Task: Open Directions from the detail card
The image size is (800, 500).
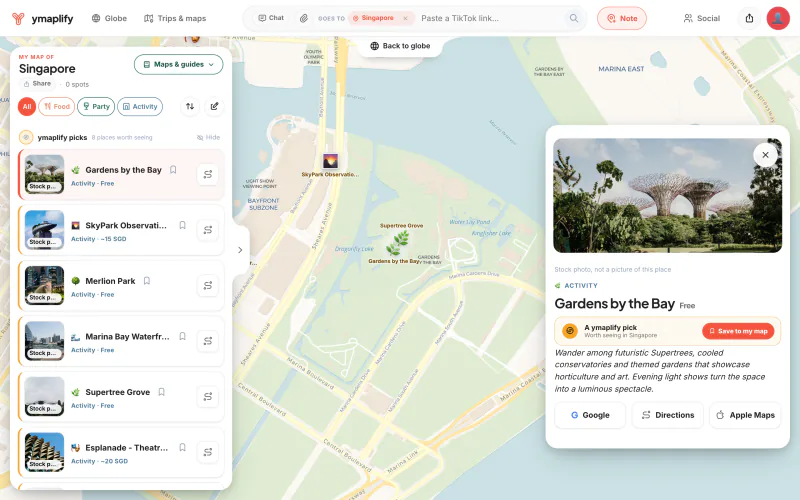Action: [x=668, y=415]
